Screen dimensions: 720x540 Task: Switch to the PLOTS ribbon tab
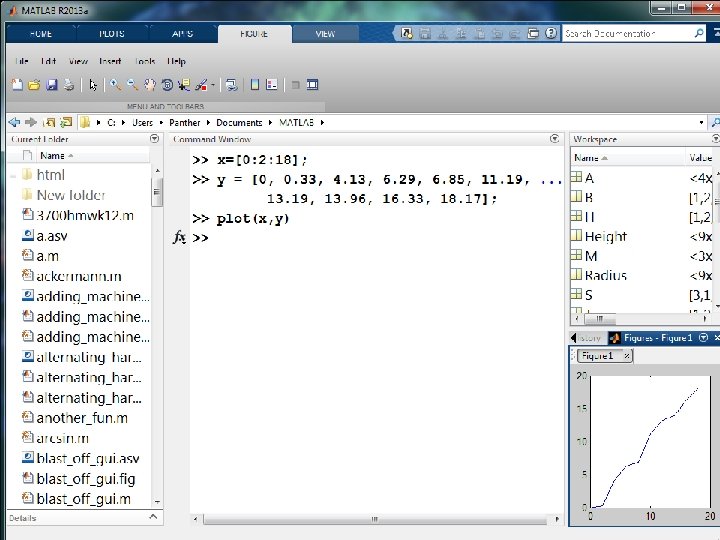112,34
